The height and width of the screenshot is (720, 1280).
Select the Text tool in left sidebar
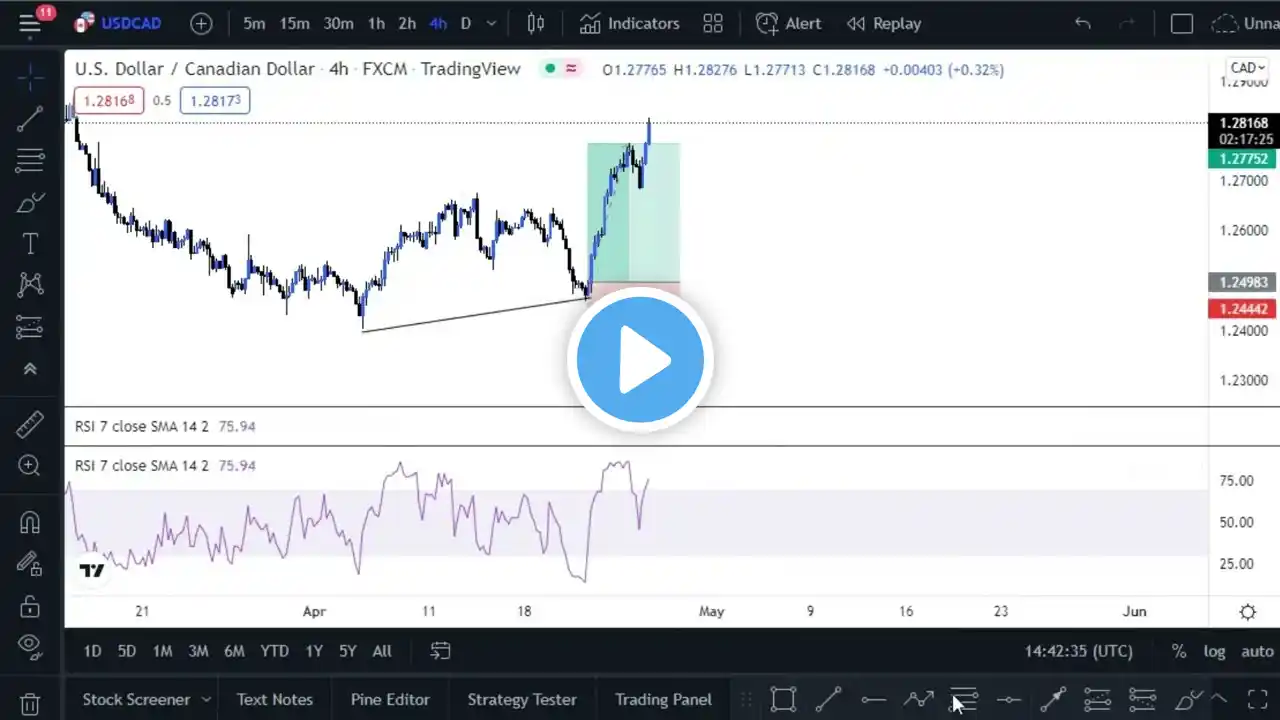point(30,243)
